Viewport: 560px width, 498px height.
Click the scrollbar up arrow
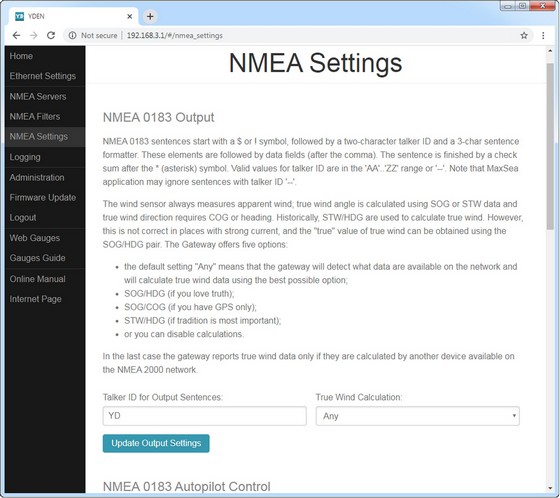[x=550, y=51]
